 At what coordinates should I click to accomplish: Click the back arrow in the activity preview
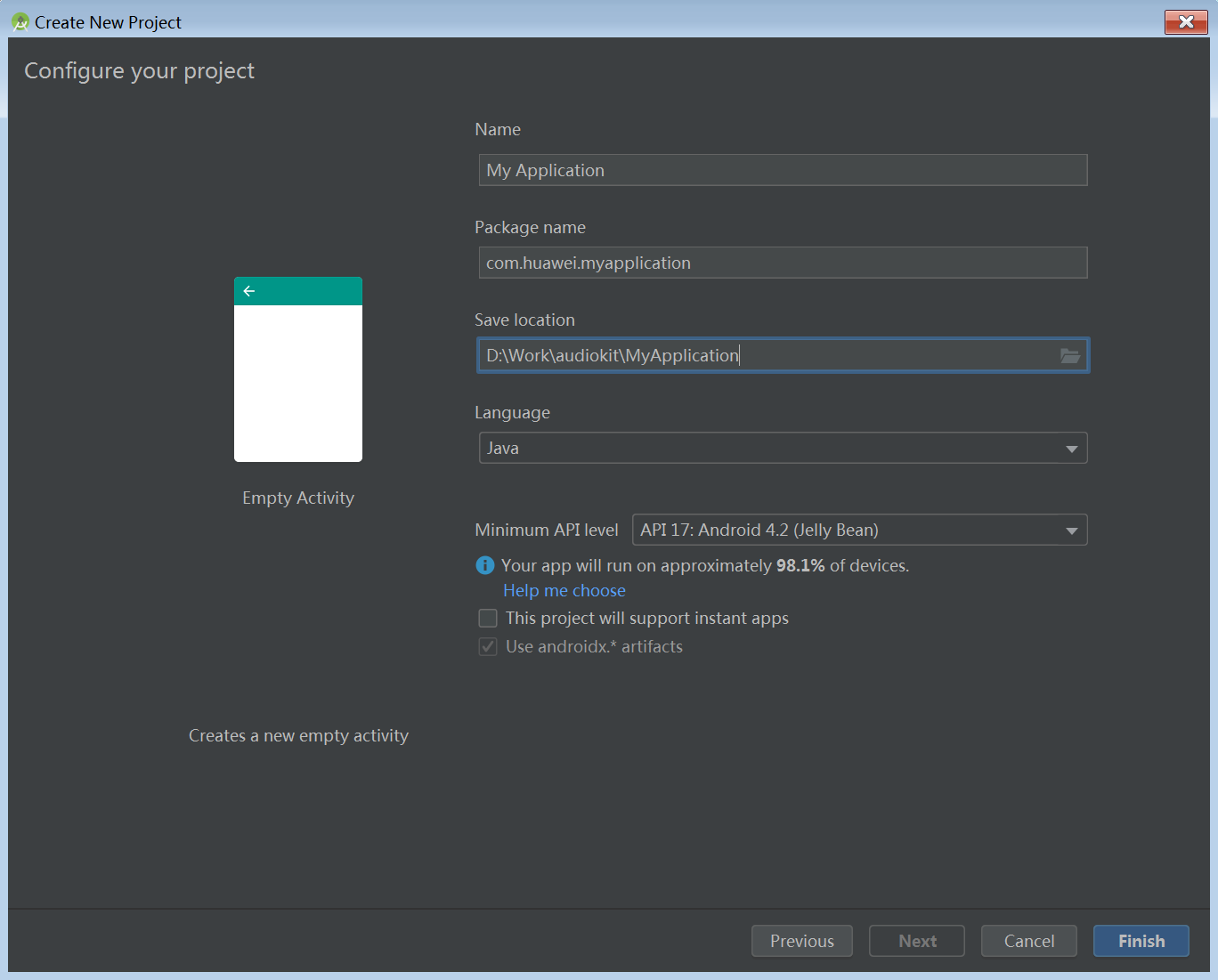(x=249, y=291)
